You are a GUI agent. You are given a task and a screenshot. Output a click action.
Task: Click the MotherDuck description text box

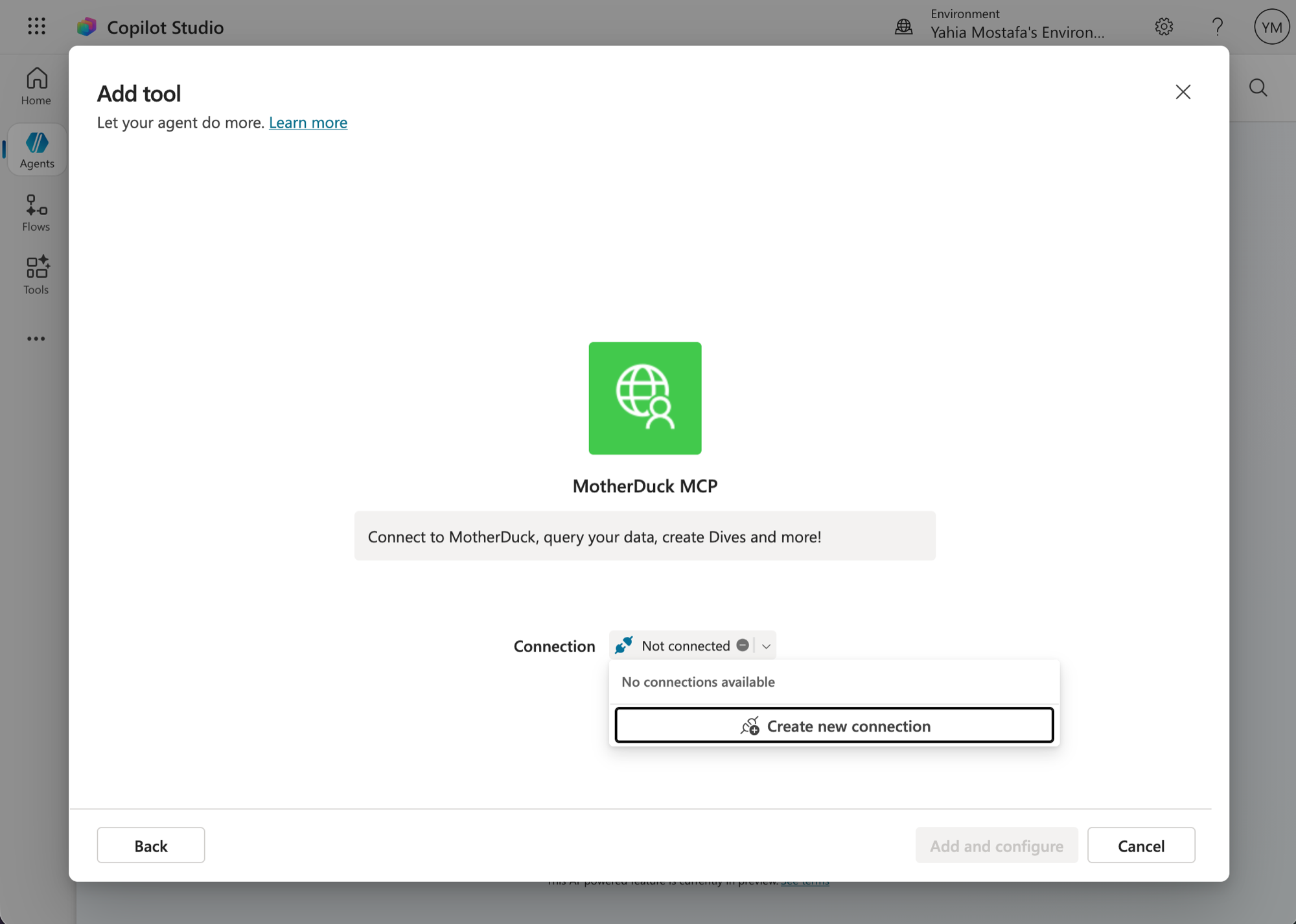coord(645,536)
